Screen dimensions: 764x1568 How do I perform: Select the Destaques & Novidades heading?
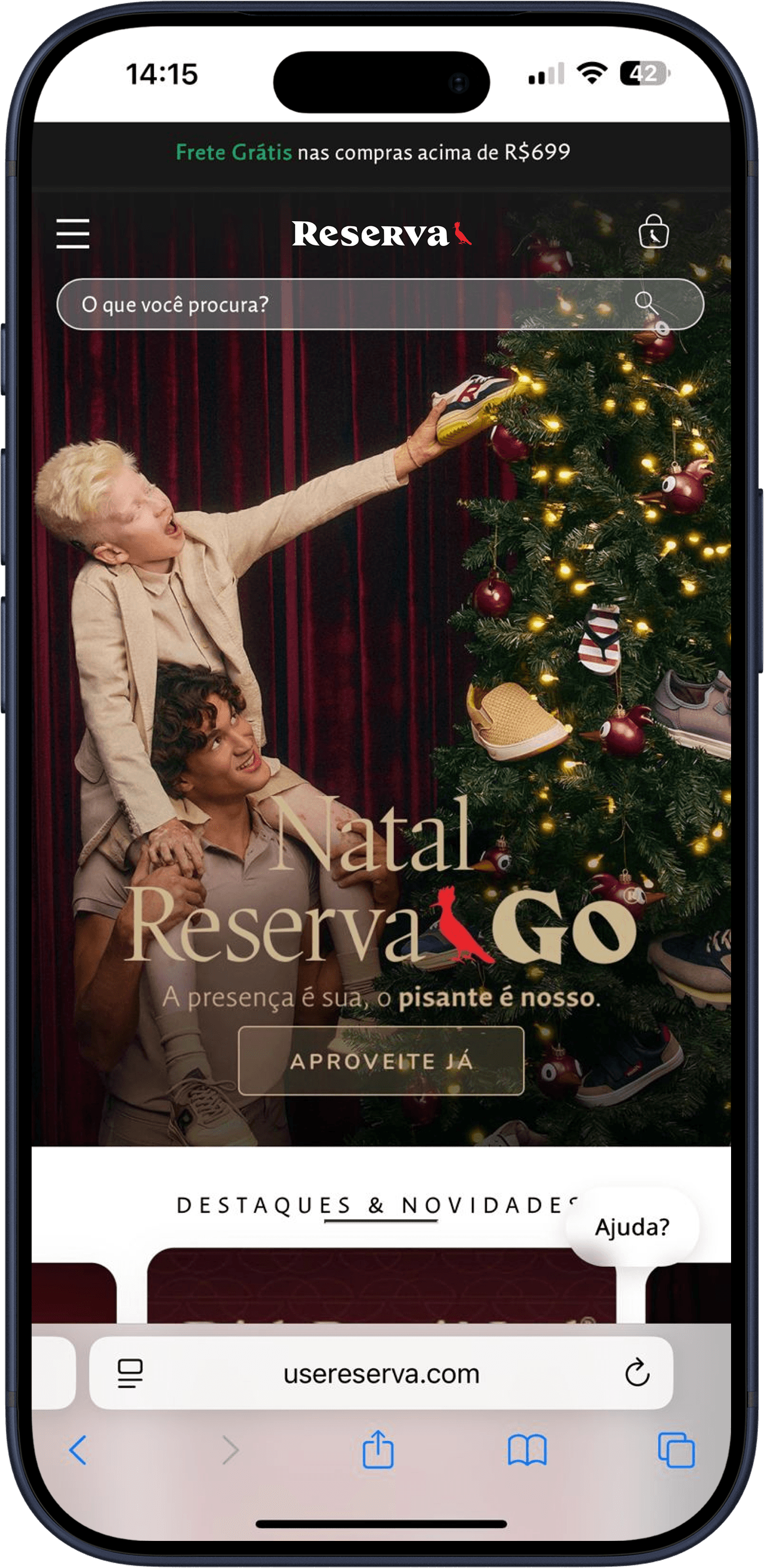[379, 1205]
